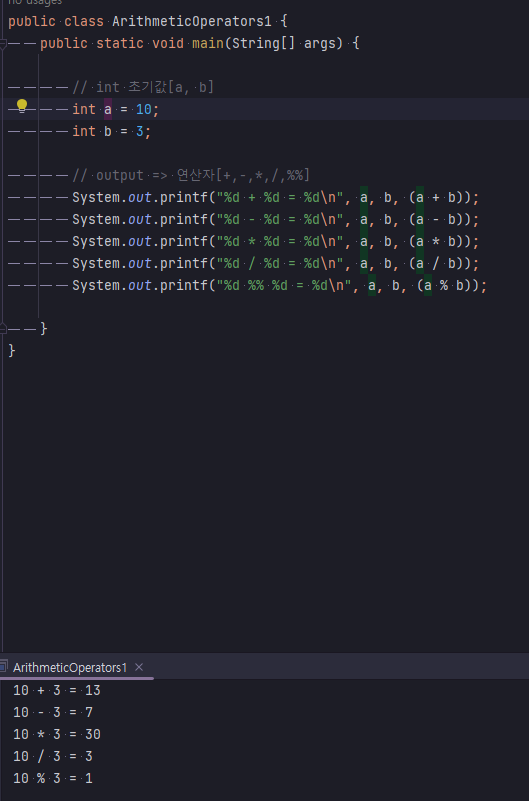The image size is (529, 801).
Task: Click output line '10 / 3 = 3'
Action: (x=53, y=757)
